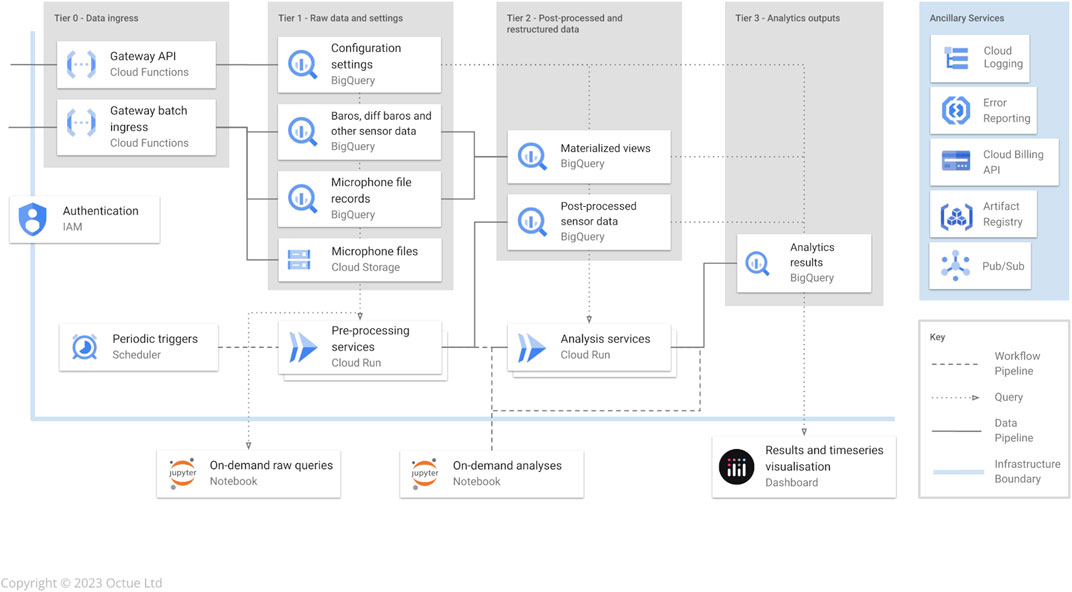The image size is (1072, 592).
Task: Click the Post-processed sensor data BigQuery icon
Action: click(x=532, y=221)
